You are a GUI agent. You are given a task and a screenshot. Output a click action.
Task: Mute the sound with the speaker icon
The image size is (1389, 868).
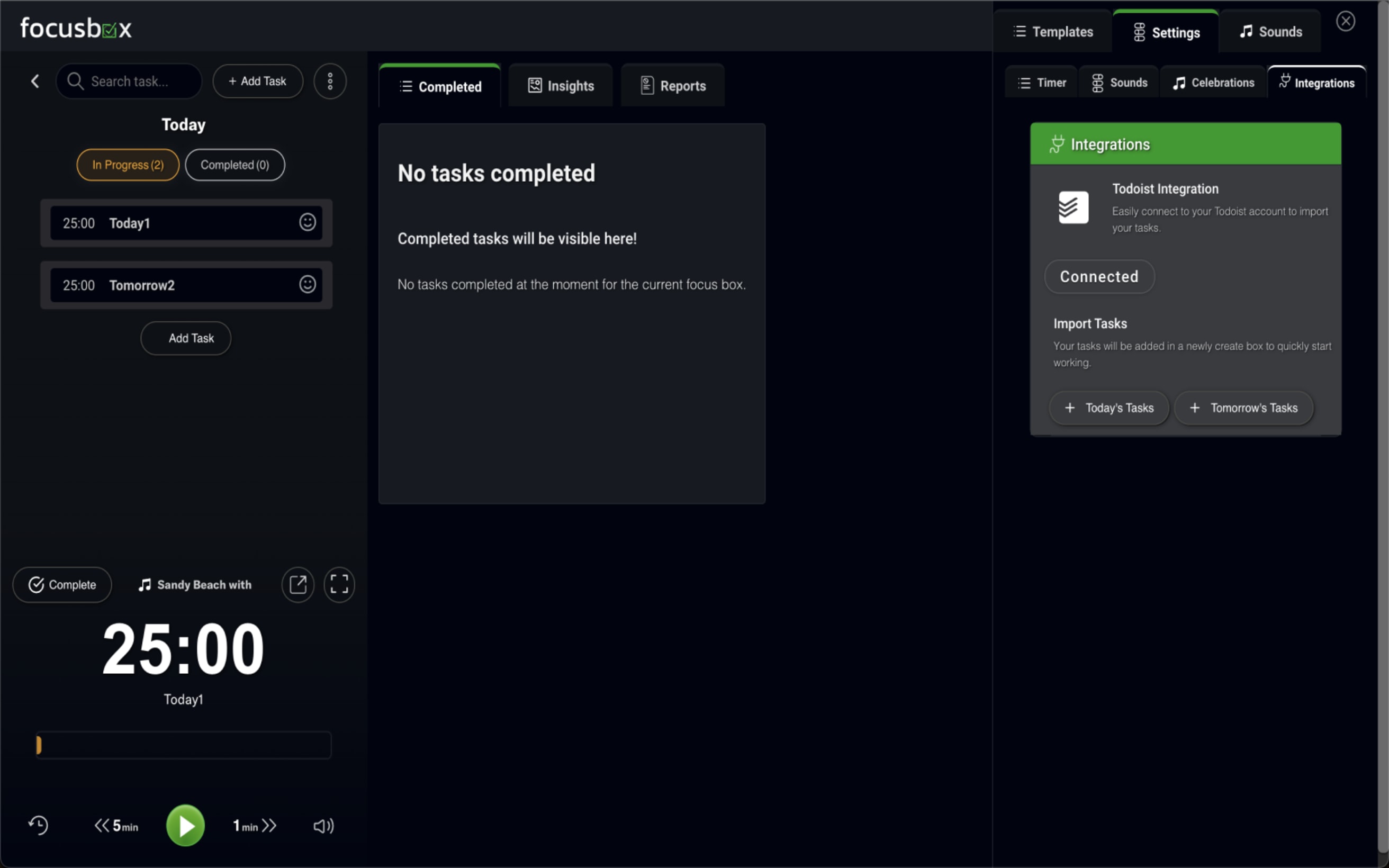point(323,826)
